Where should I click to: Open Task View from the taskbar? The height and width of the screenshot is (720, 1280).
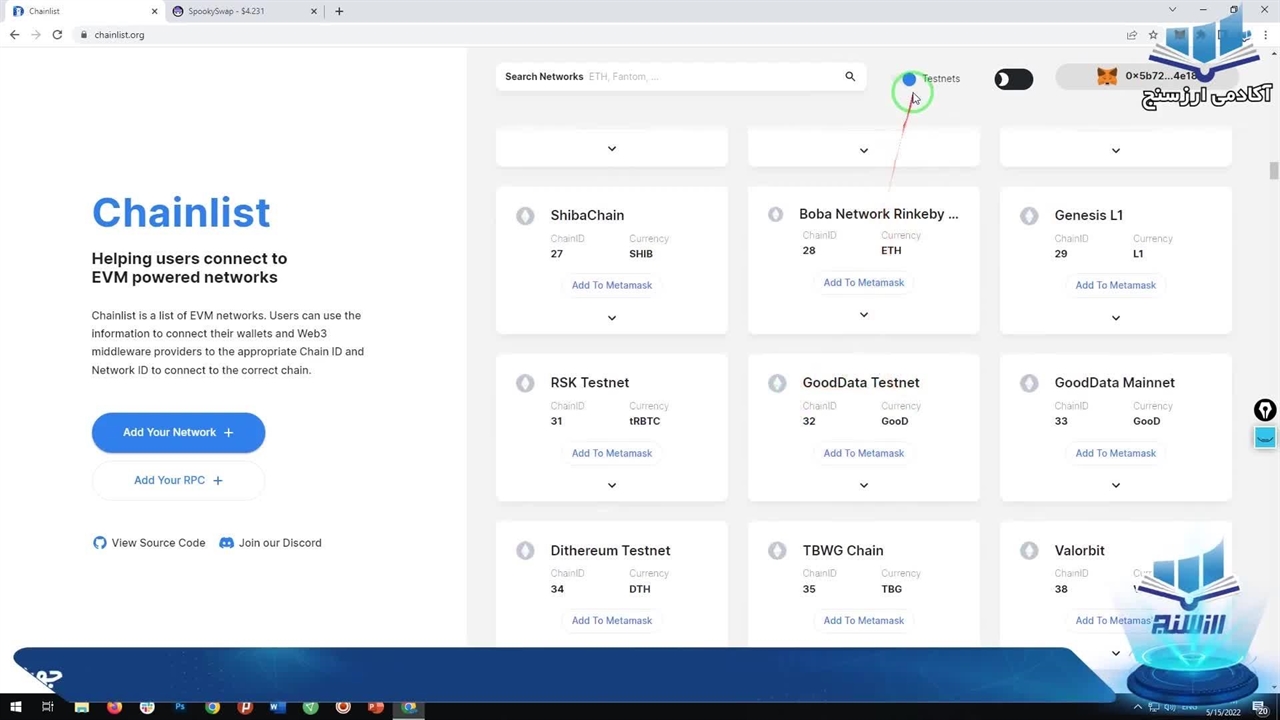point(47,707)
